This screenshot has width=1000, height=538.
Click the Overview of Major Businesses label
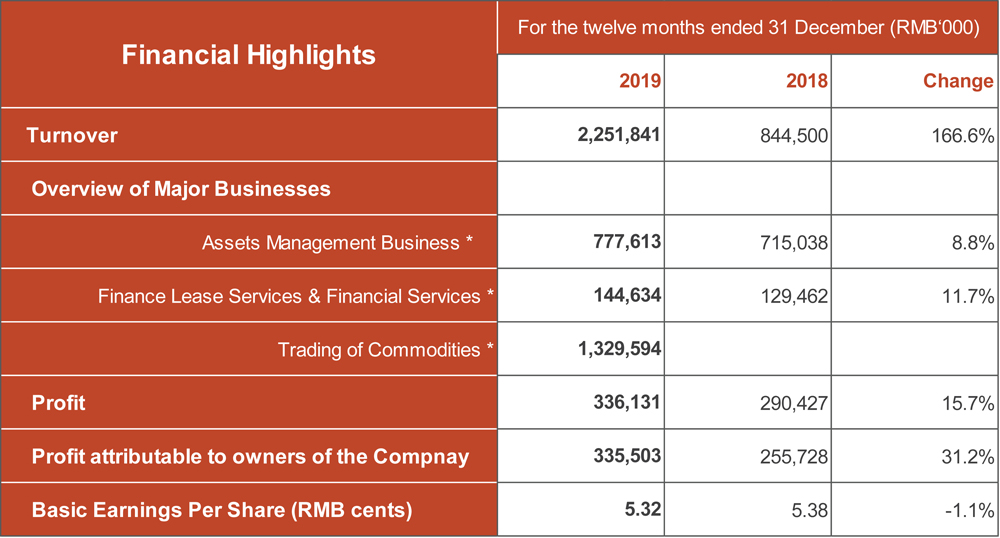pyautogui.click(x=181, y=189)
